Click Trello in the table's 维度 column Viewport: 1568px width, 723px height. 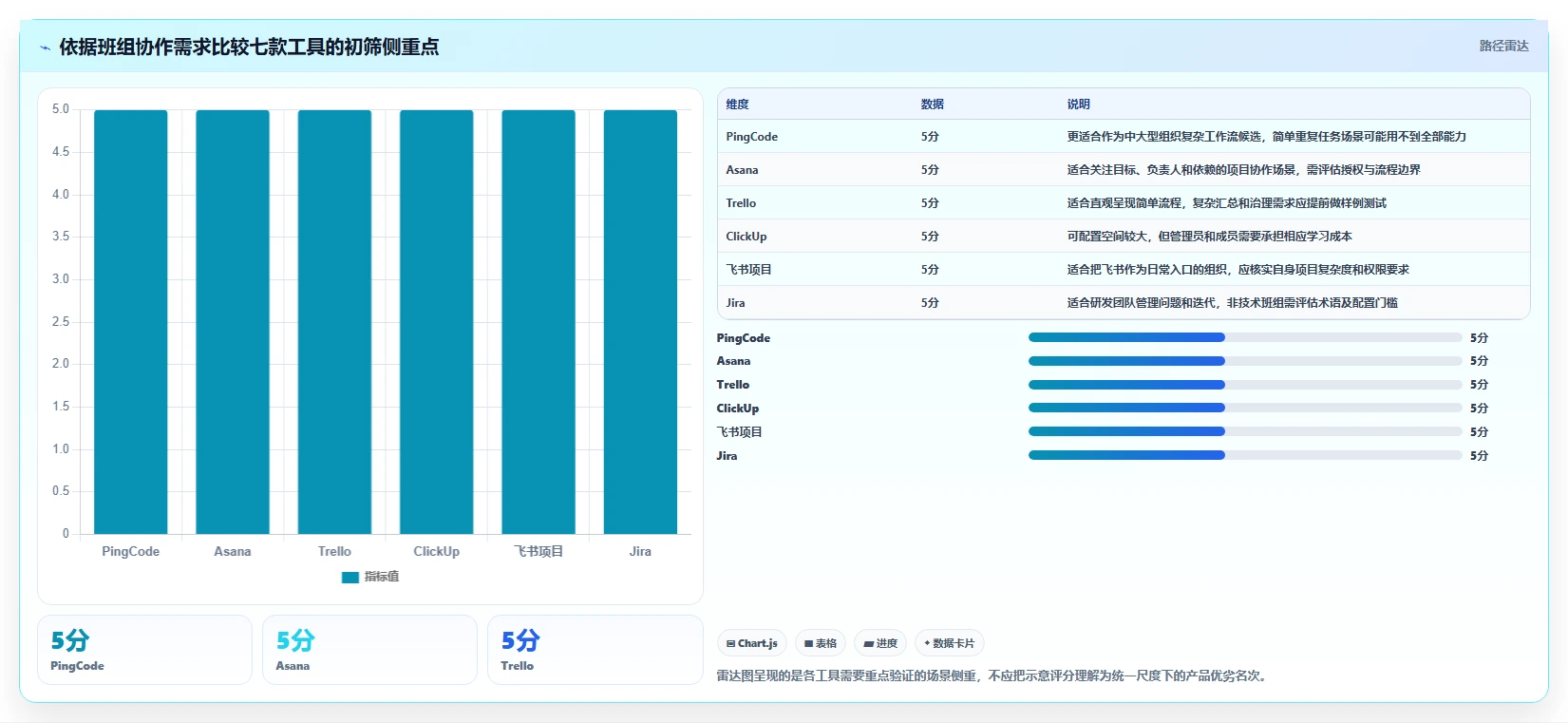741,203
